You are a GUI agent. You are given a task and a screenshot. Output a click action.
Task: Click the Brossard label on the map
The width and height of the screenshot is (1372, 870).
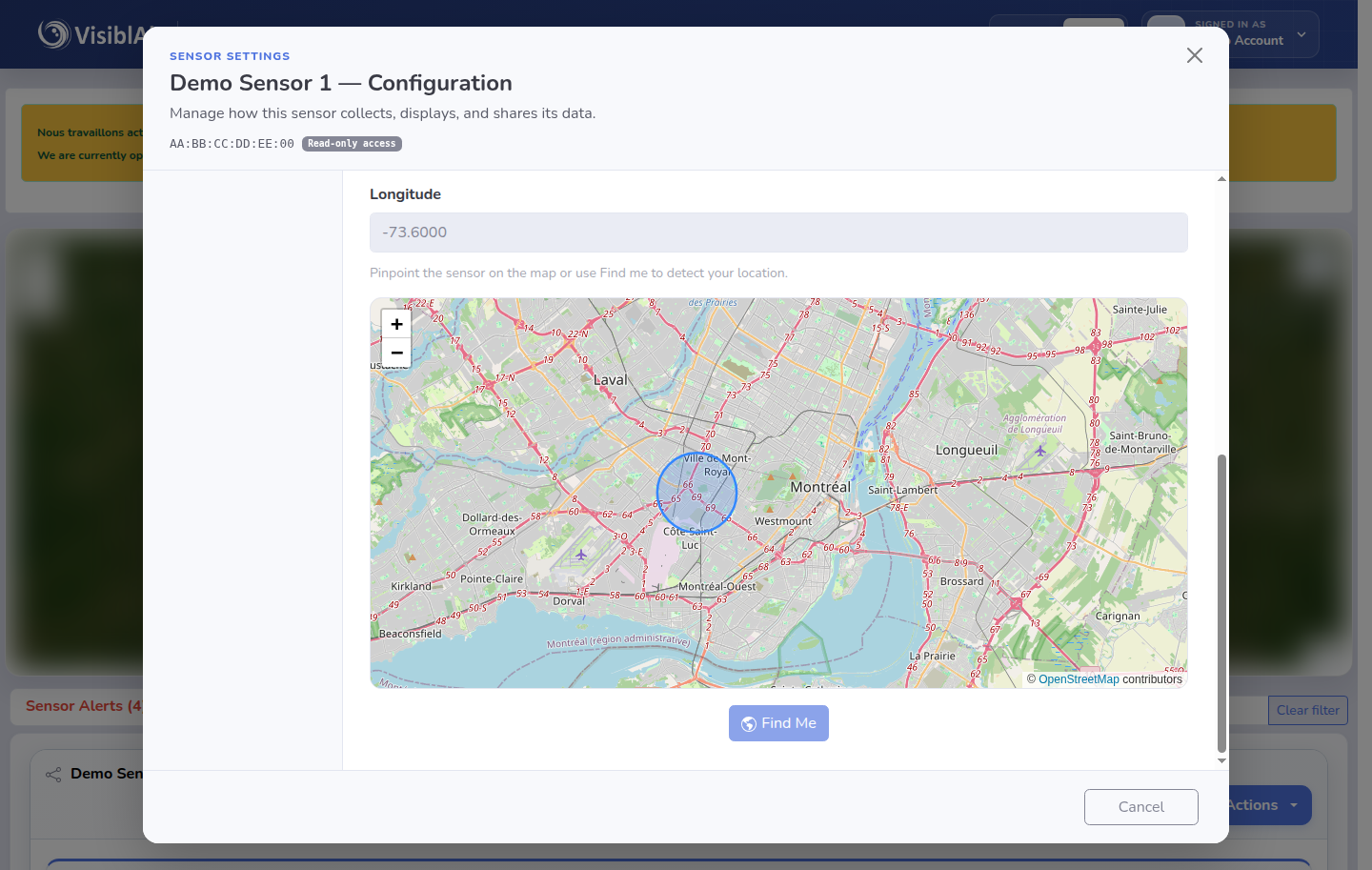[961, 581]
